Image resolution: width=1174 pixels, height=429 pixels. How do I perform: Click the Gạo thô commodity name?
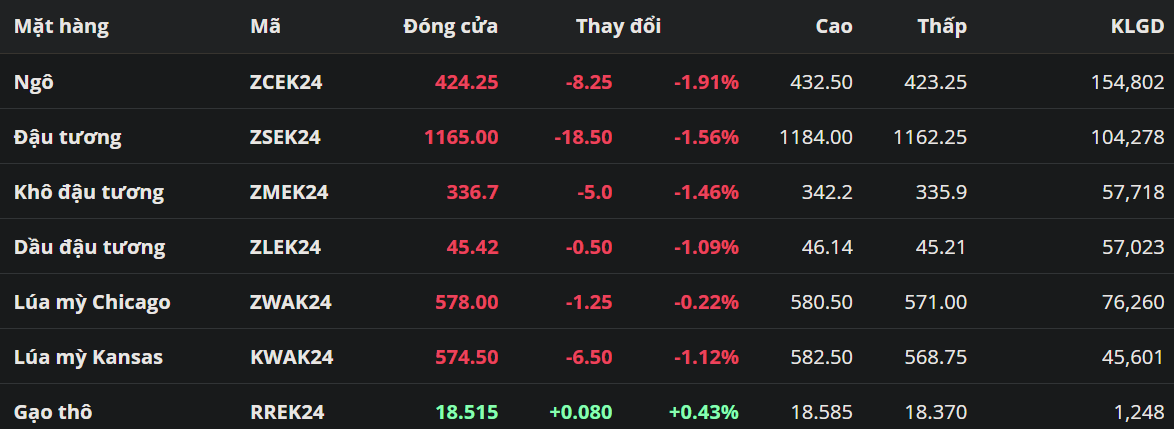[55, 412]
